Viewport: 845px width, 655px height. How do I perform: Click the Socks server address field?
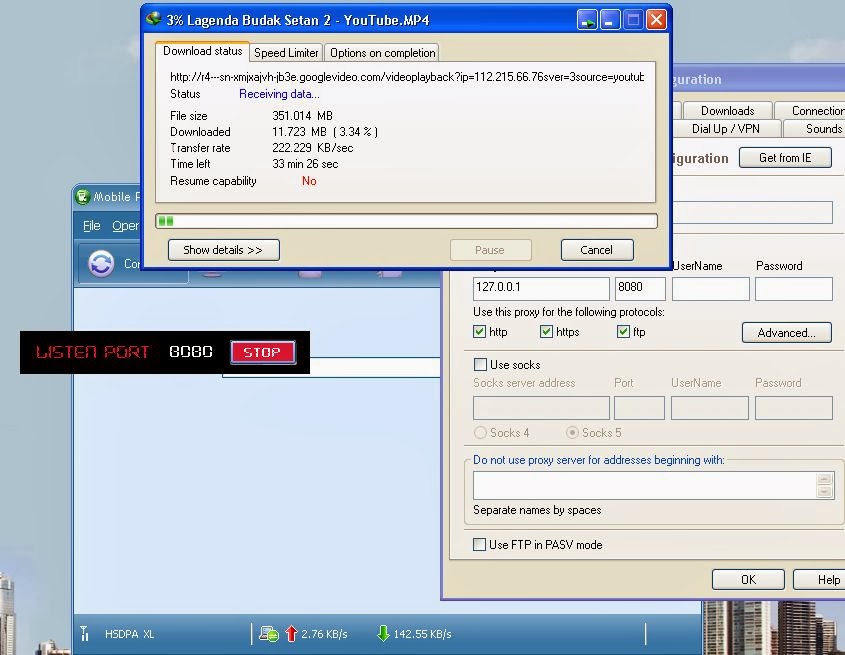coord(541,408)
